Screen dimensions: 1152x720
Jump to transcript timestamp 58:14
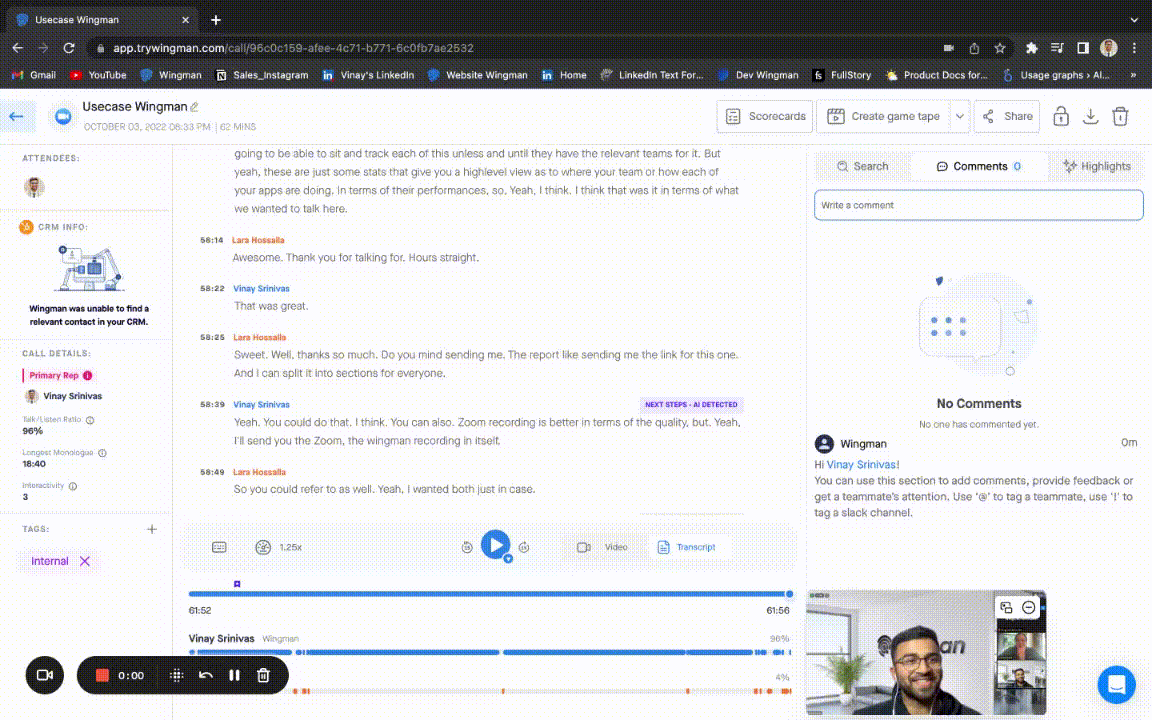[x=212, y=240]
